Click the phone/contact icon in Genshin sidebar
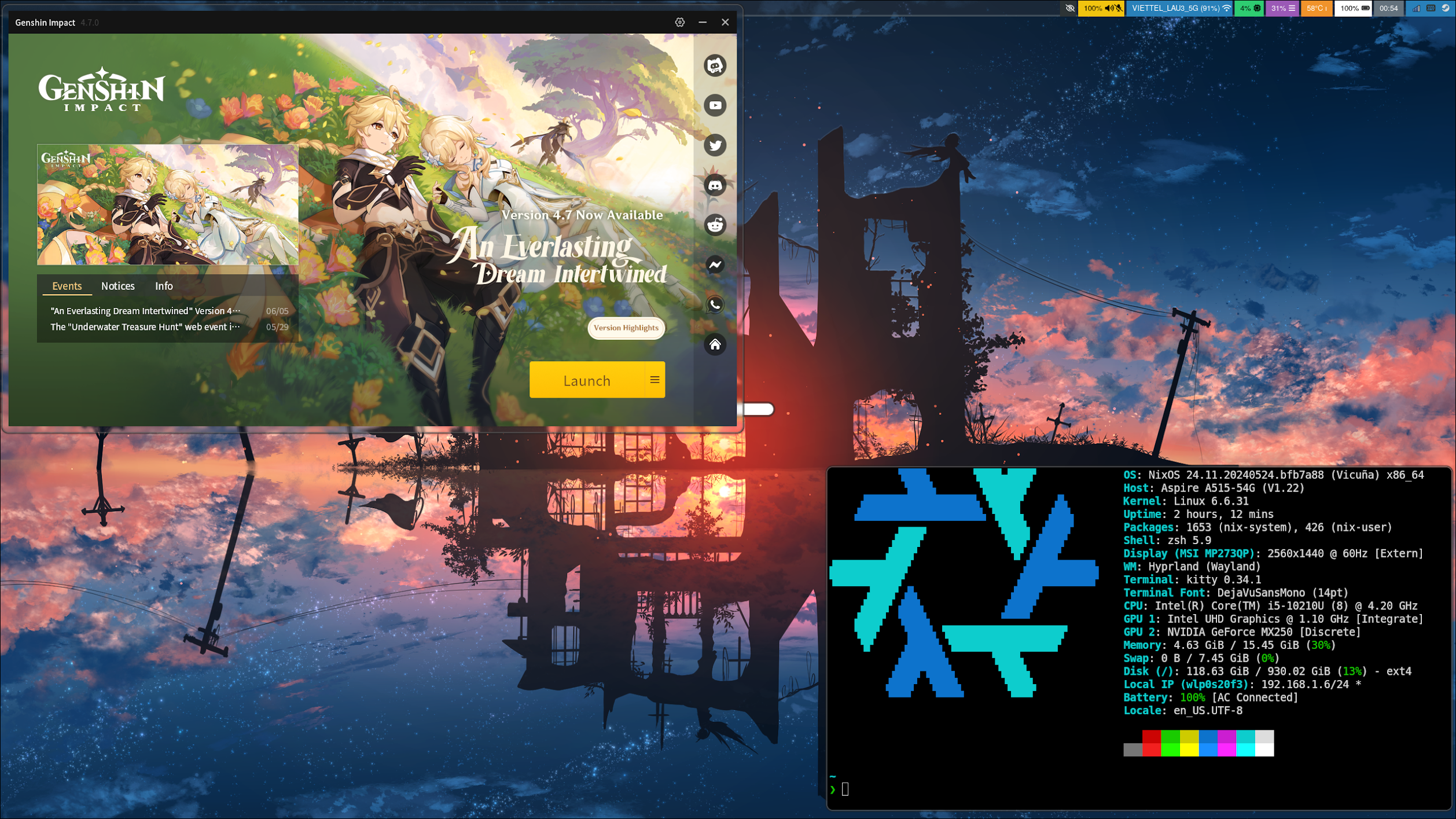 click(x=716, y=305)
